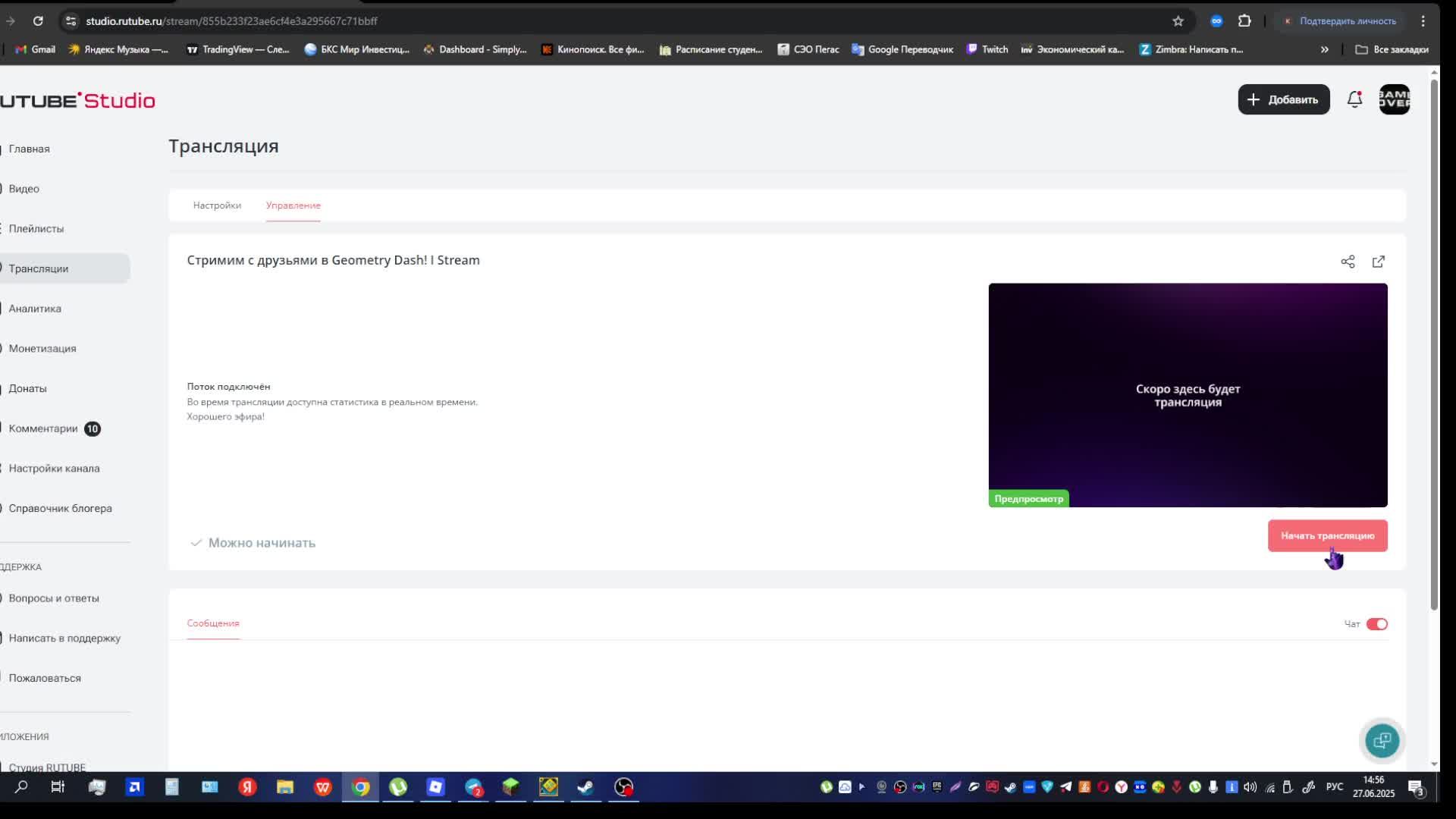The height and width of the screenshot is (819, 1456).
Task: Switch to the Настройки tab
Action: coord(217,206)
